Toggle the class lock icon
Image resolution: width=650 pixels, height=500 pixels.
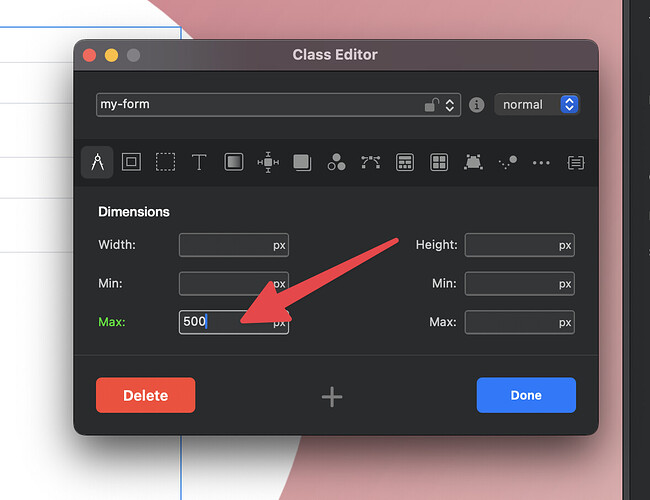coord(432,105)
